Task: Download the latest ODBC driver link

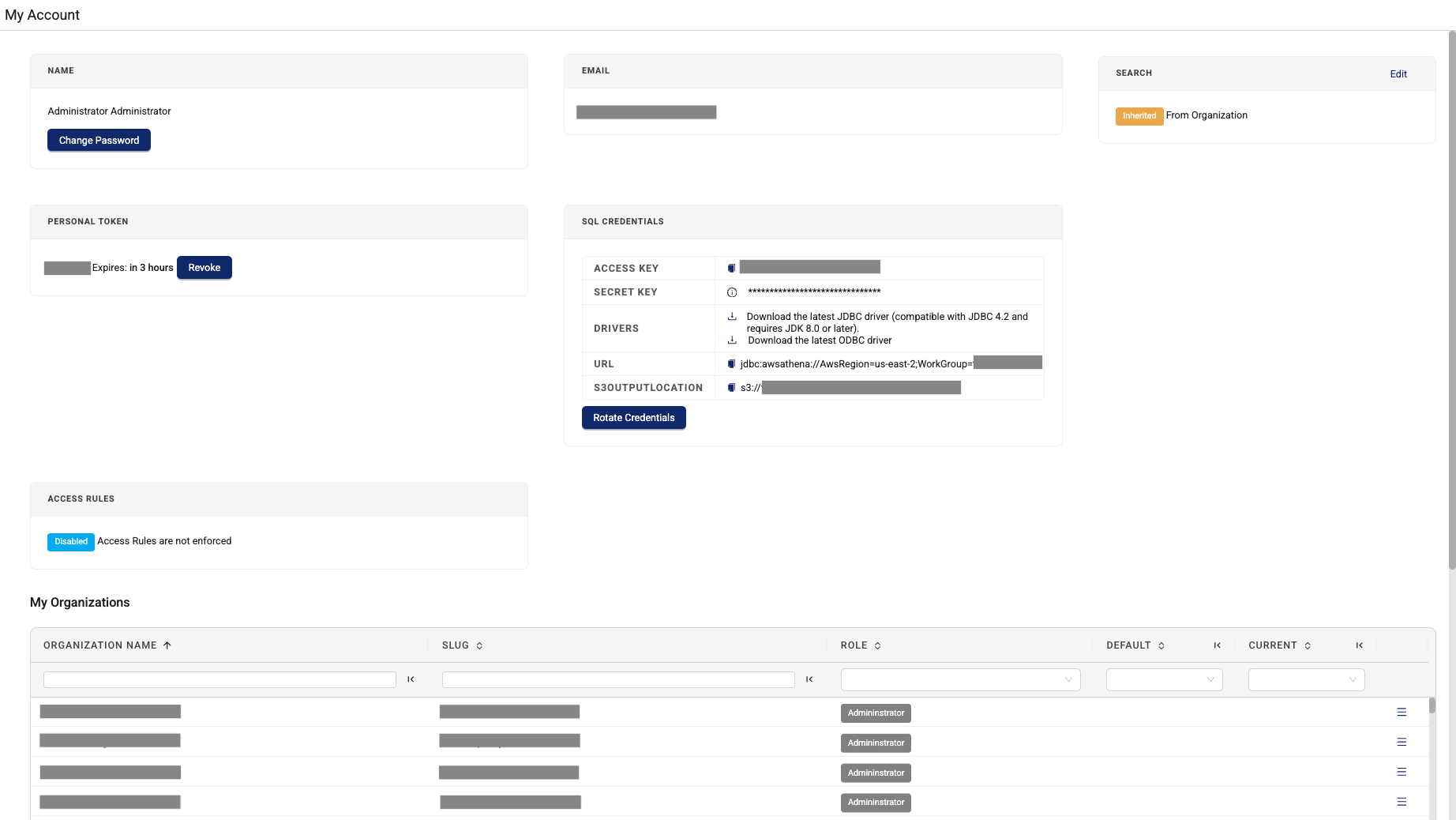Action: click(820, 340)
